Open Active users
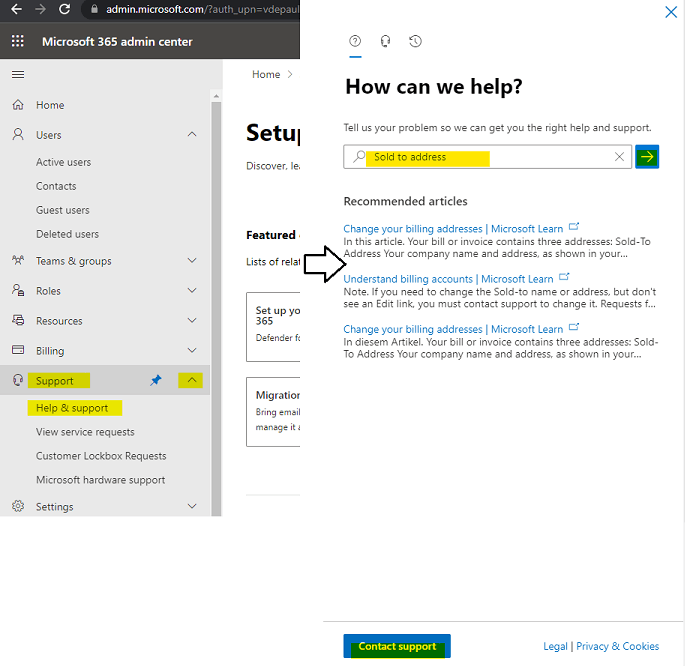Image resolution: width=685 pixels, height=666 pixels. tap(64, 162)
